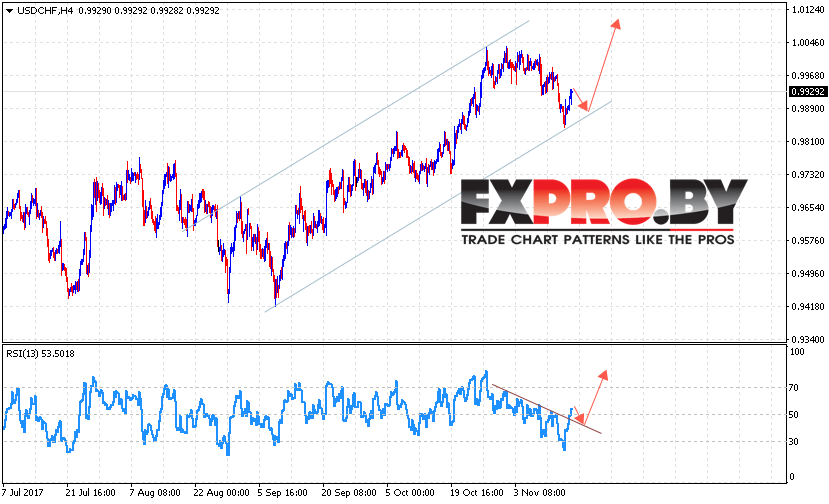829x504 pixels.
Task: Select price level 1.00460 on the scale
Action: [807, 43]
